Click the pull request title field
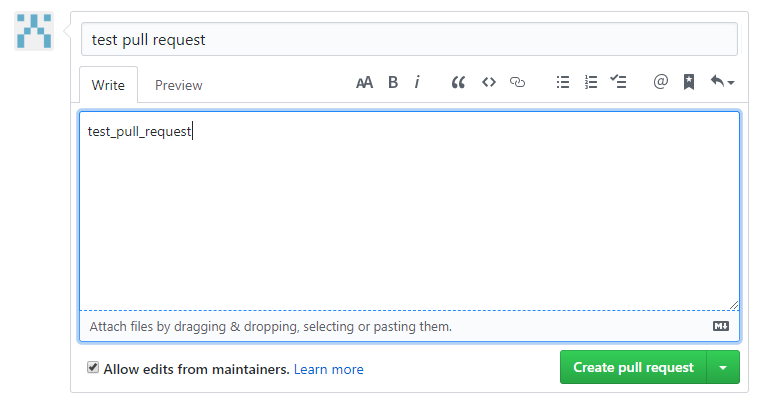This screenshot has width=767, height=410. 409,39
